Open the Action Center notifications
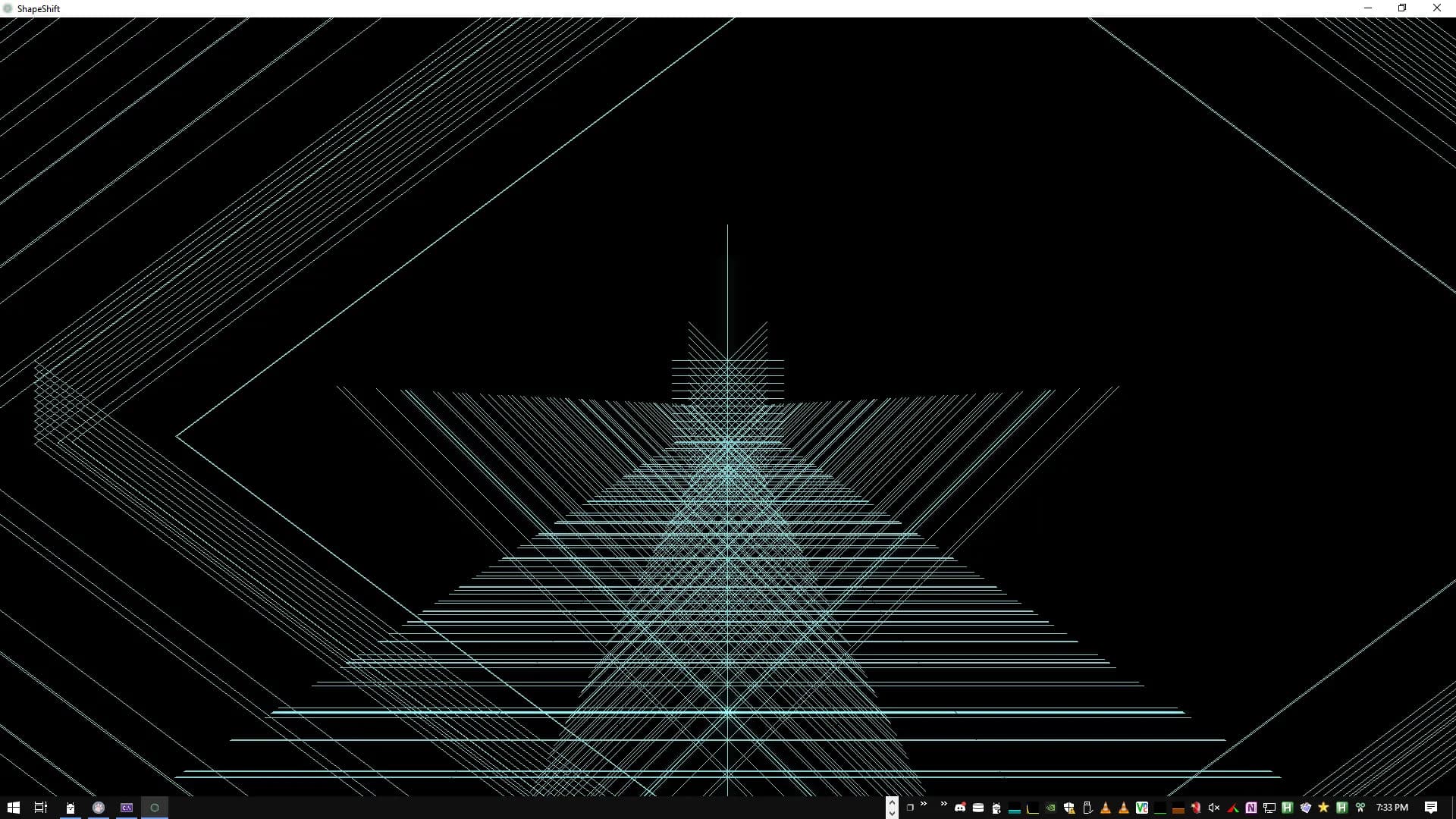1456x819 pixels. [1431, 808]
